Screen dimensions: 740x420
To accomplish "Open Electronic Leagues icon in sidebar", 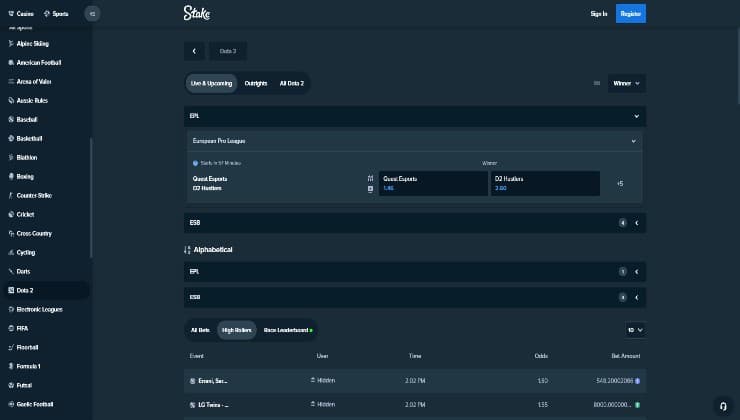I will [11, 309].
